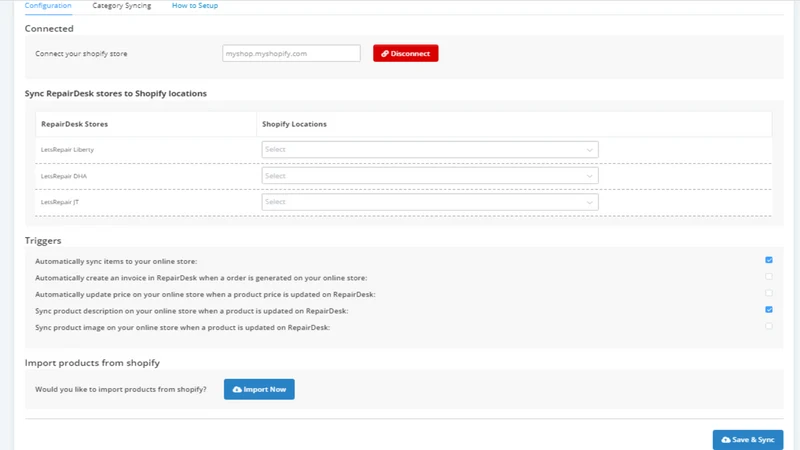Click the chevron arrow in LetsRepair JT dropdown

[589, 203]
